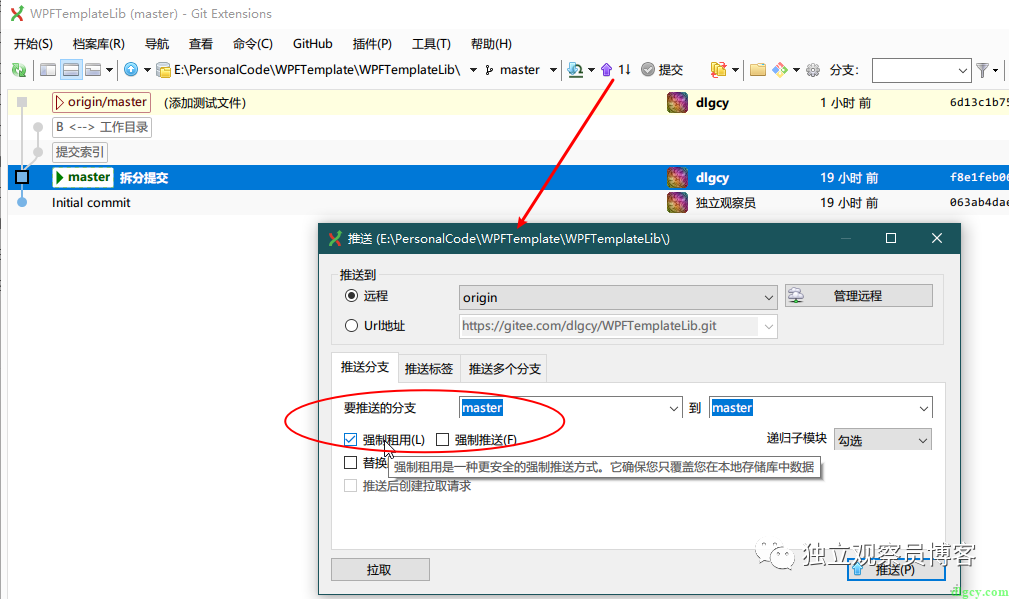This screenshot has width=1009, height=599.
Task: Click the purple push arrow toolbar icon
Action: (x=607, y=70)
